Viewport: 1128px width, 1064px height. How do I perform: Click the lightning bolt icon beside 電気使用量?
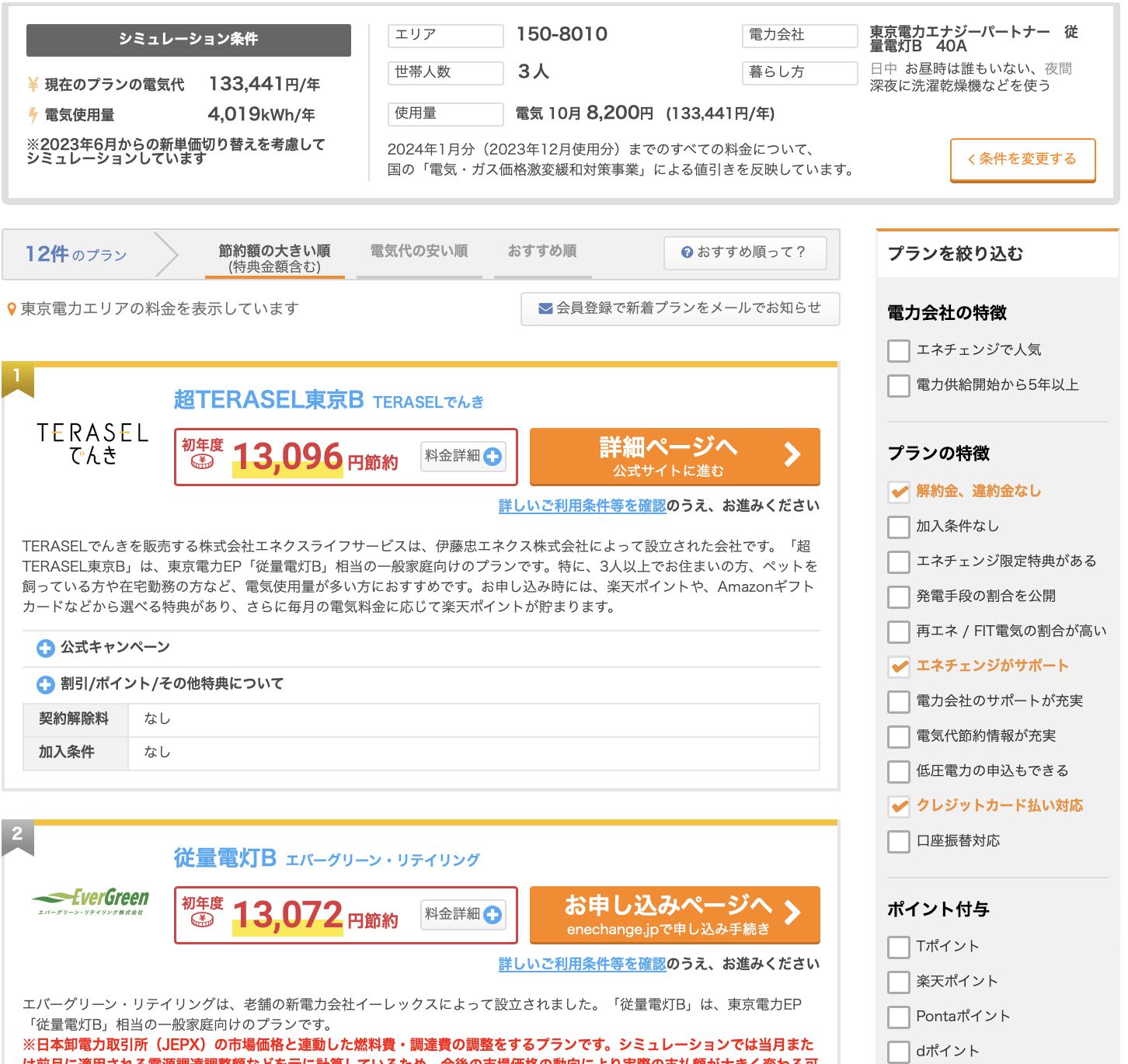[33, 115]
